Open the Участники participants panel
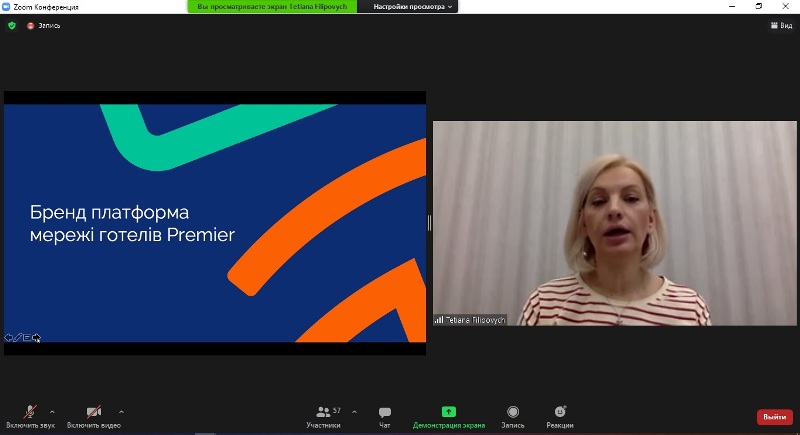The width and height of the screenshot is (800, 435). (323, 417)
